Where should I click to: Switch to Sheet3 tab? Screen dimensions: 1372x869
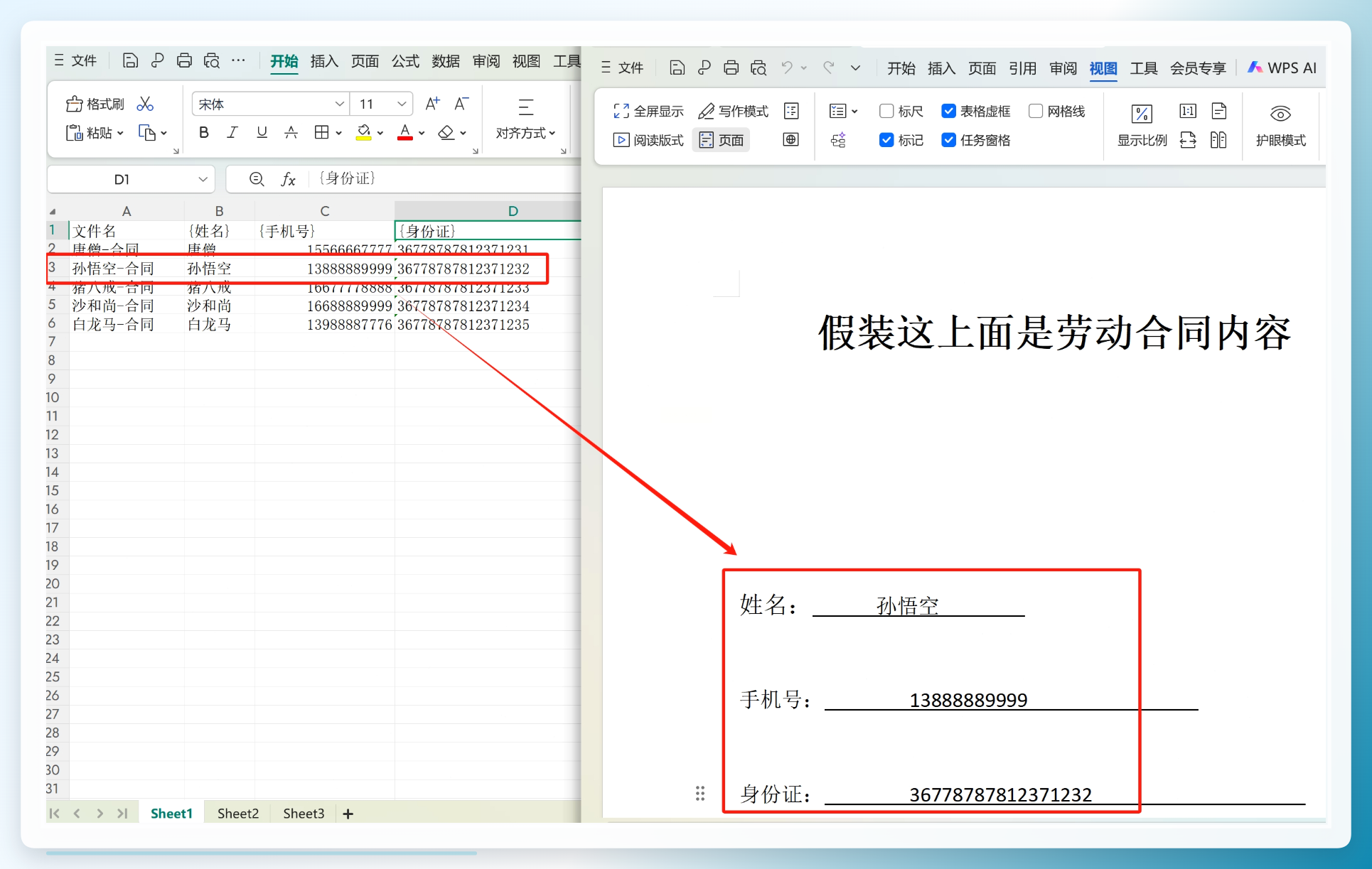[x=304, y=814]
